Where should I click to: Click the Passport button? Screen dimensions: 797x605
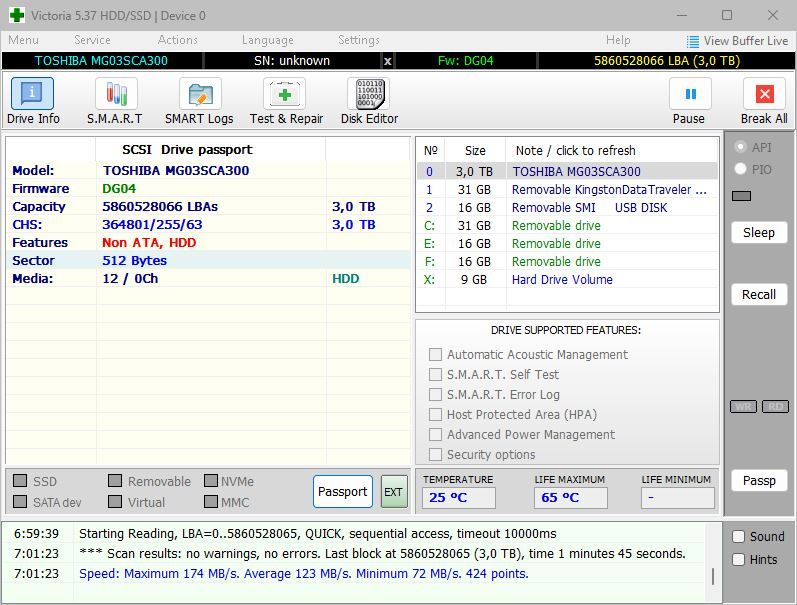(343, 492)
